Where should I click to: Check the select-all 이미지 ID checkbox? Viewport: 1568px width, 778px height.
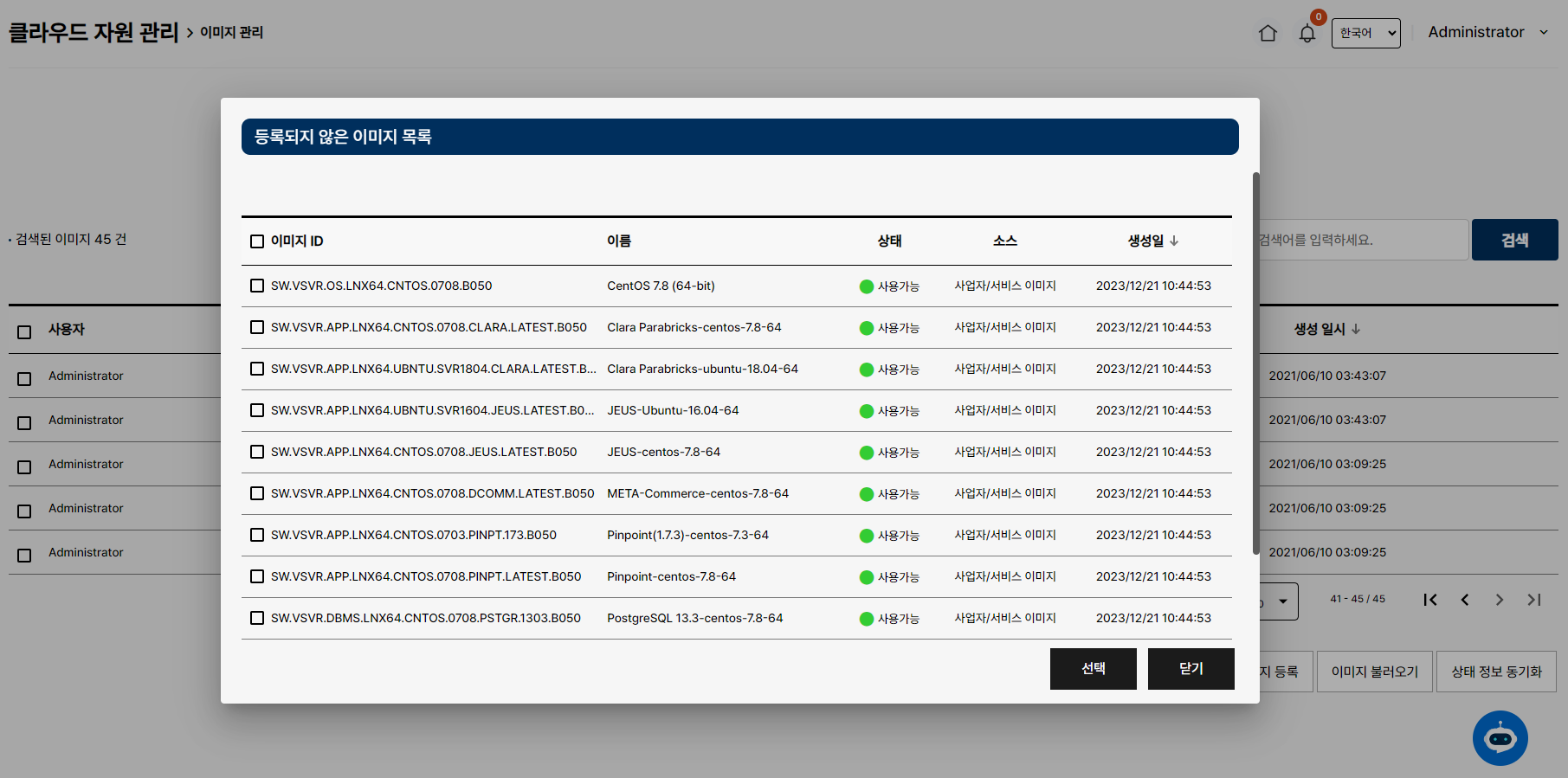(x=257, y=241)
